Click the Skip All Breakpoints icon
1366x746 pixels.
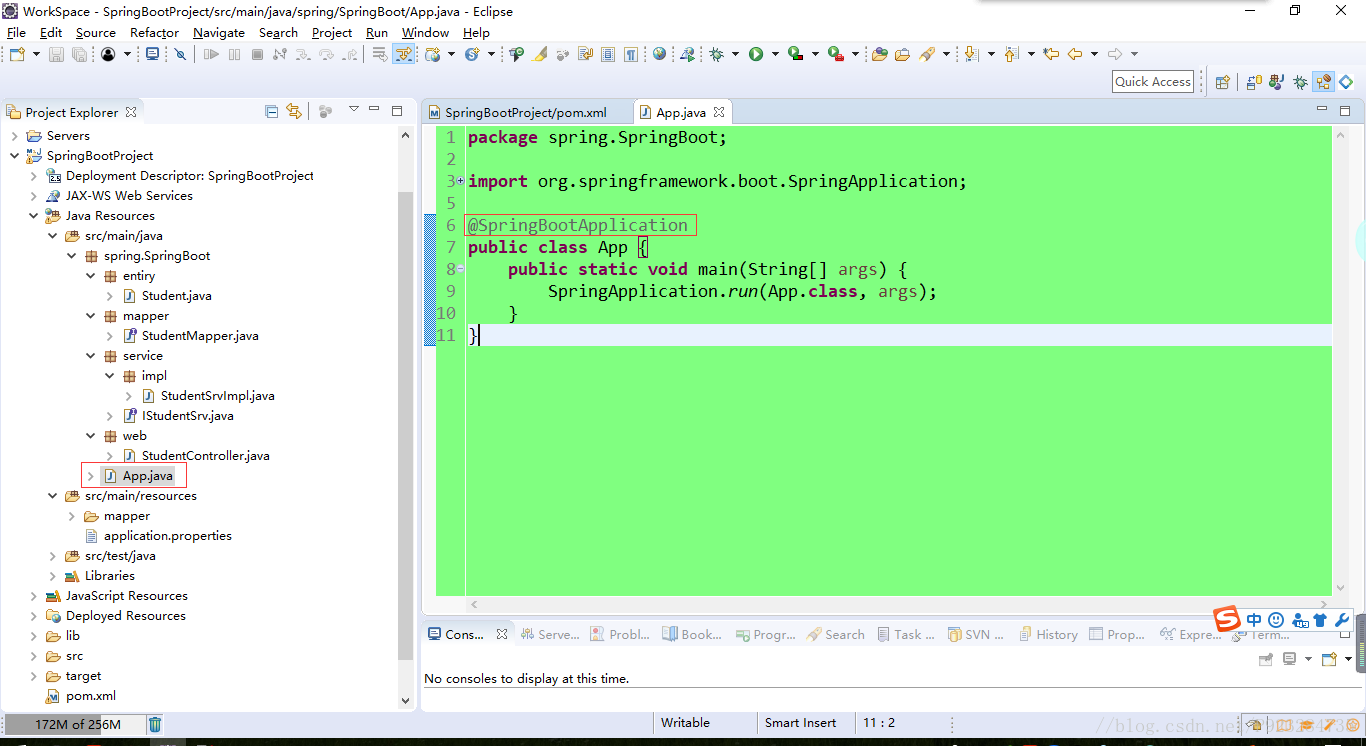pos(180,54)
